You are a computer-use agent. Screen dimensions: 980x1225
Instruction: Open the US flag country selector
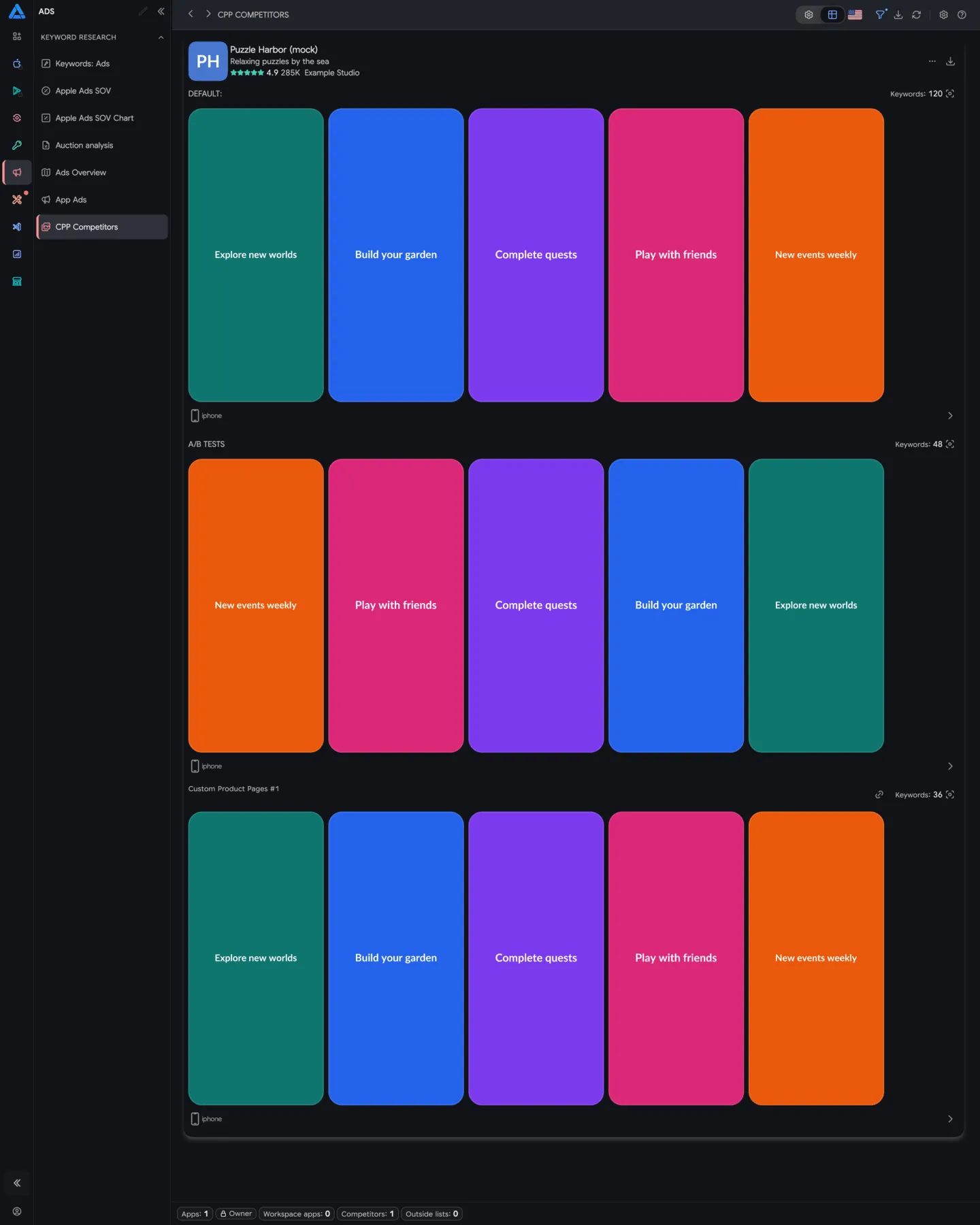(855, 14)
